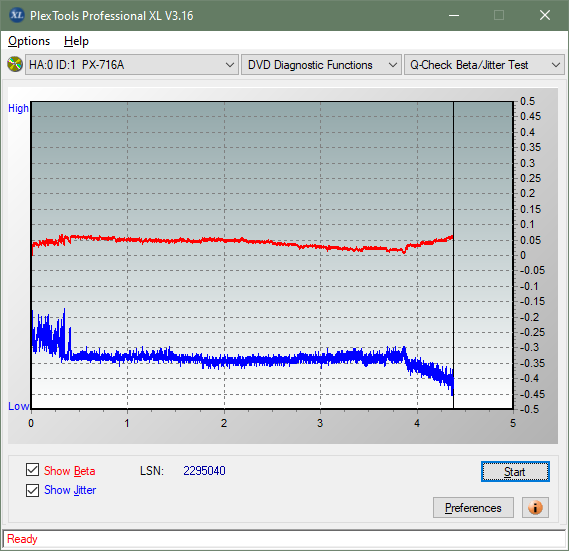Click the LSN value 2295040
The image size is (569, 551).
(204, 471)
